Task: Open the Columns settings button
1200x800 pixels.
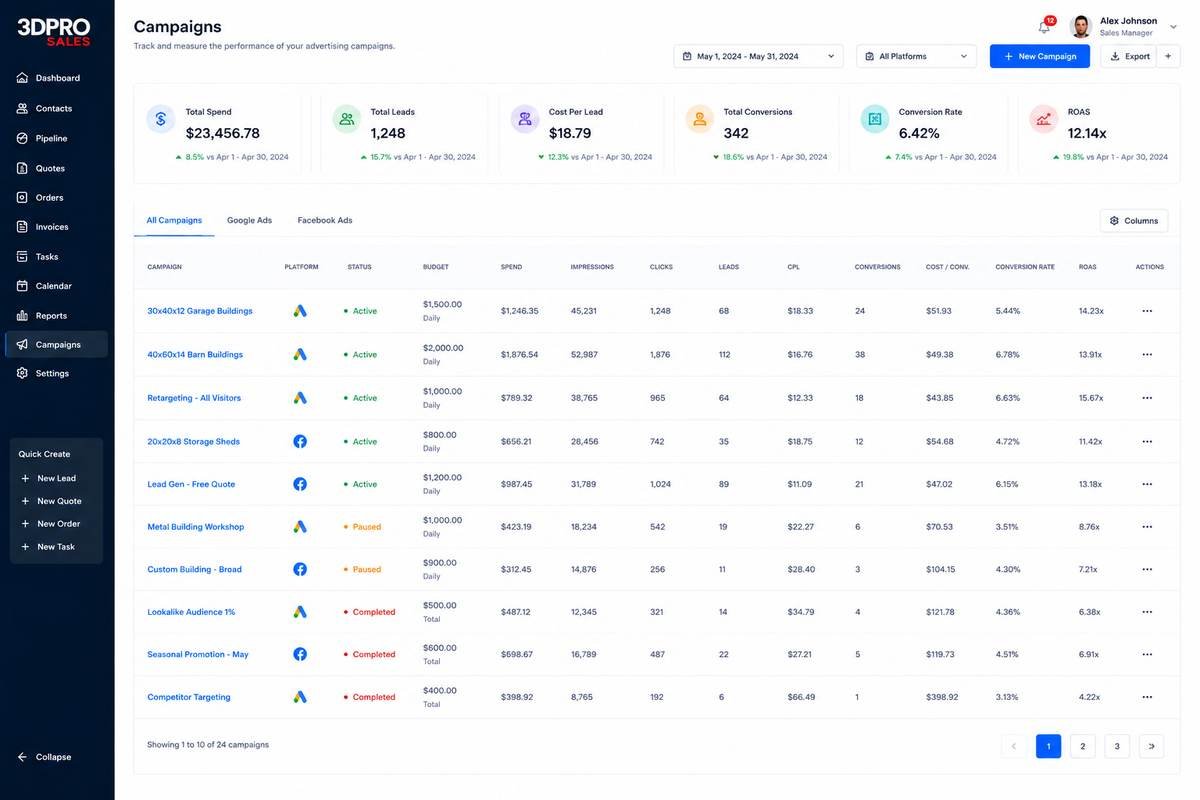Action: point(1134,221)
